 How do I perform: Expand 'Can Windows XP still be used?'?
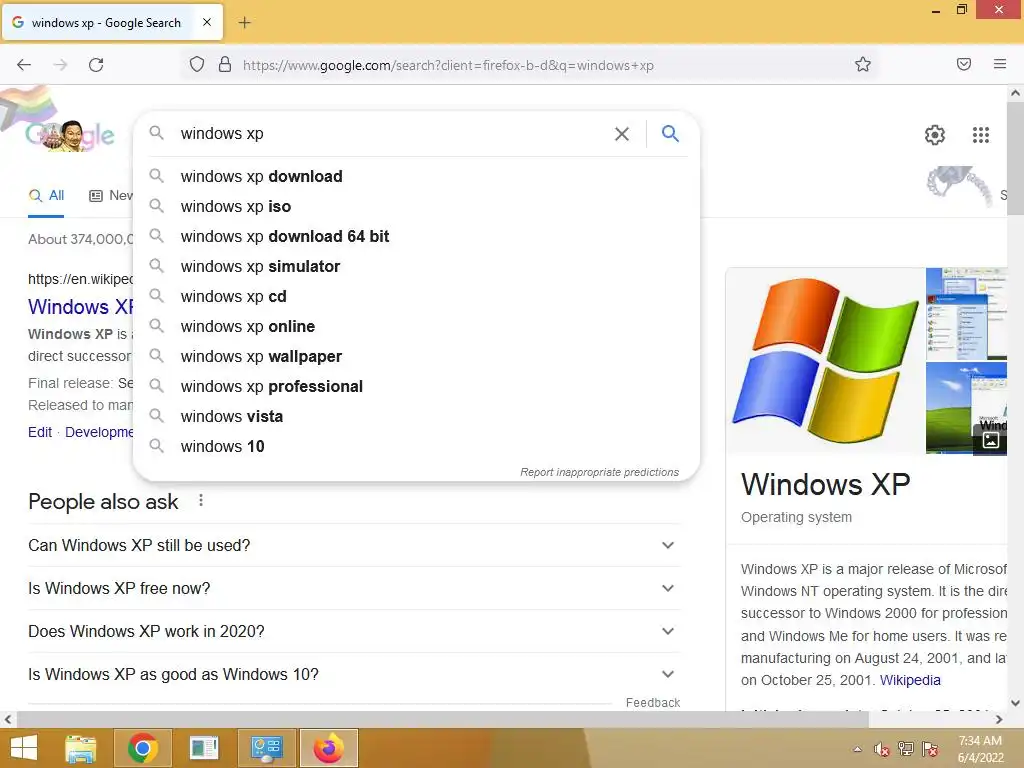[354, 545]
